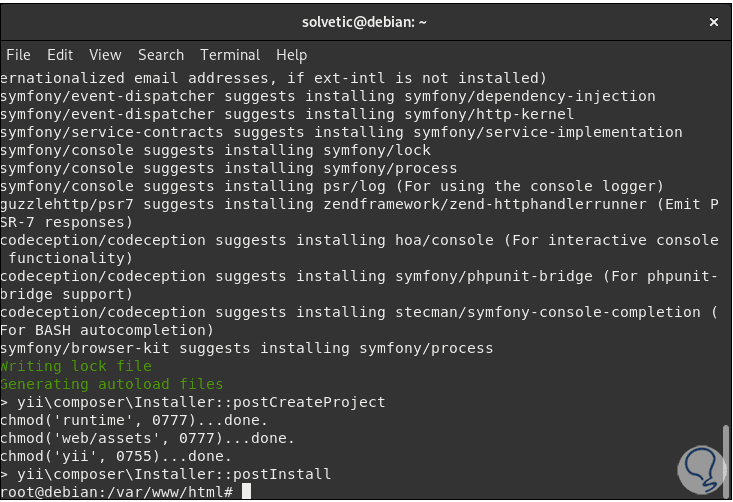Click the root@debian:/var/www/html# prompt text
Image resolution: width=733 pixels, height=502 pixels.
(117, 492)
